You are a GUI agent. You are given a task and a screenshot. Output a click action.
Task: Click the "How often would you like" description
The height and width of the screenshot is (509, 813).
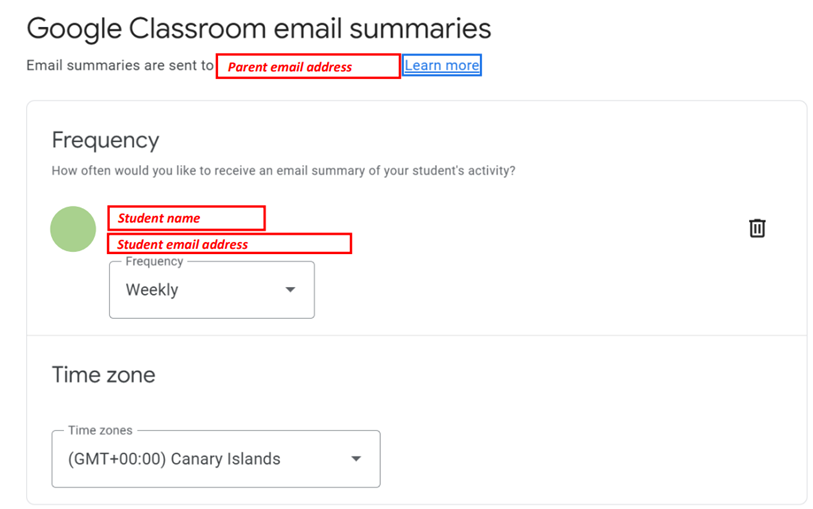pyautogui.click(x=283, y=171)
